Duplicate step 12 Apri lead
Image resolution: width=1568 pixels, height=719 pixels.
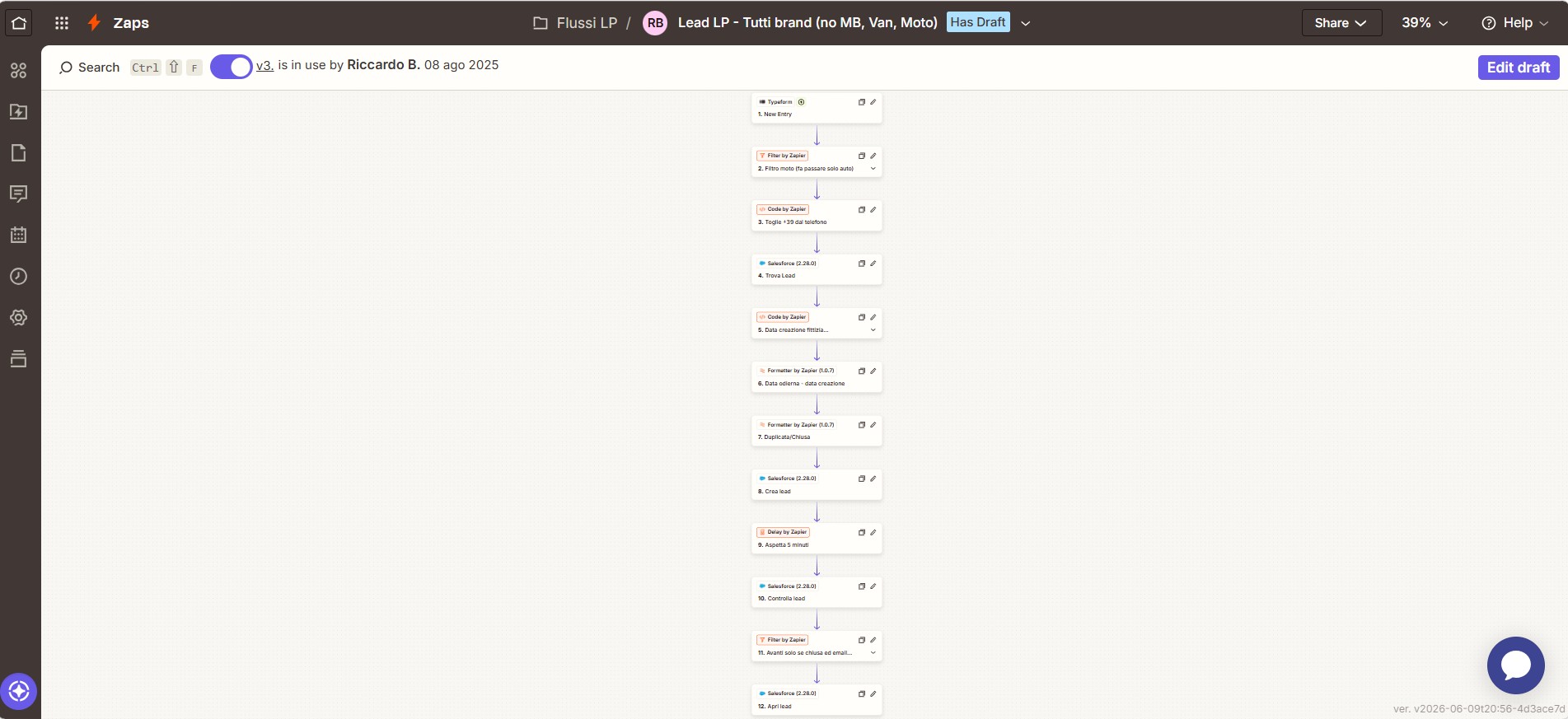coord(862,694)
